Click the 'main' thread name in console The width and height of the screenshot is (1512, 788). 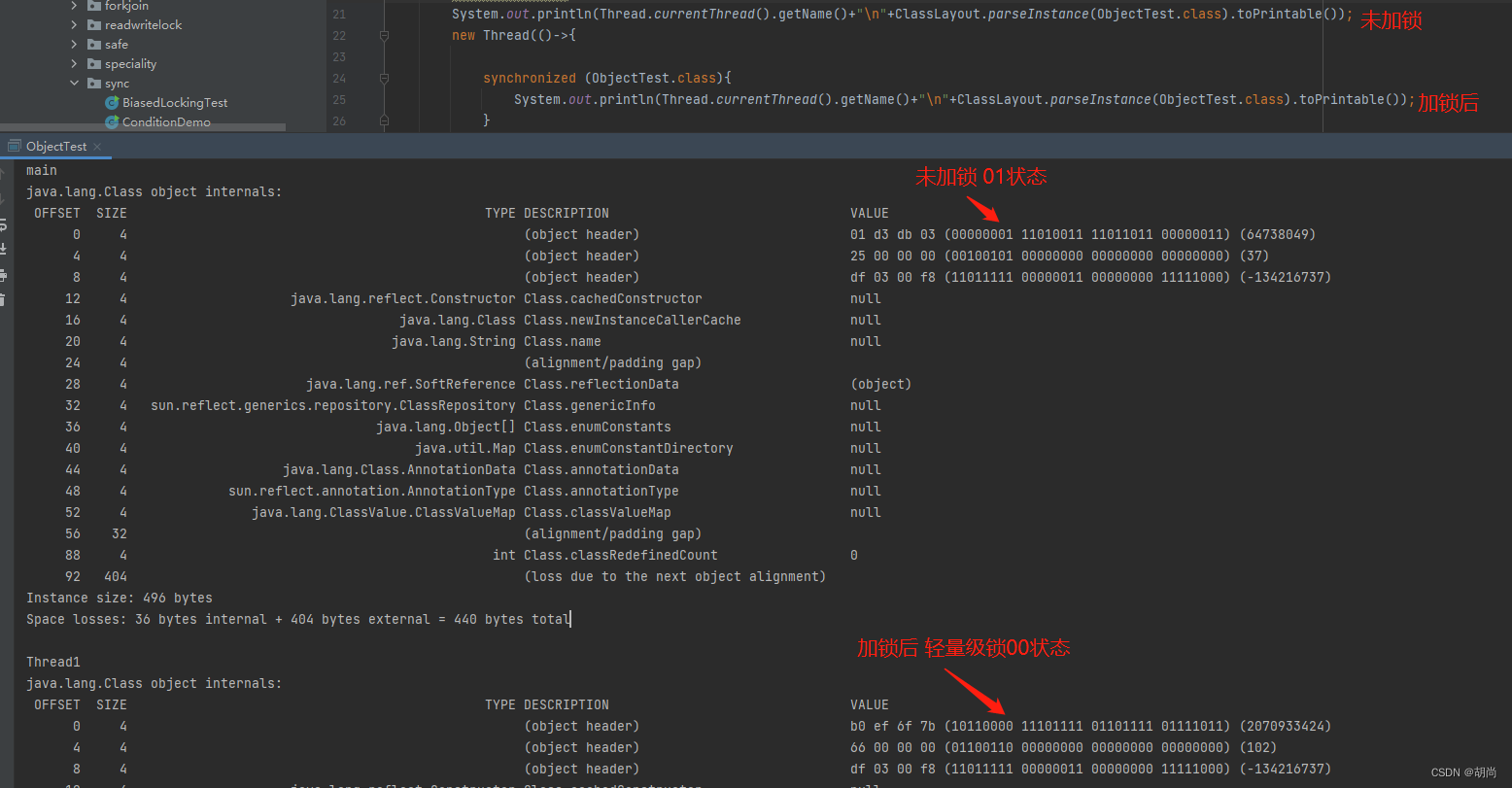pyautogui.click(x=42, y=170)
